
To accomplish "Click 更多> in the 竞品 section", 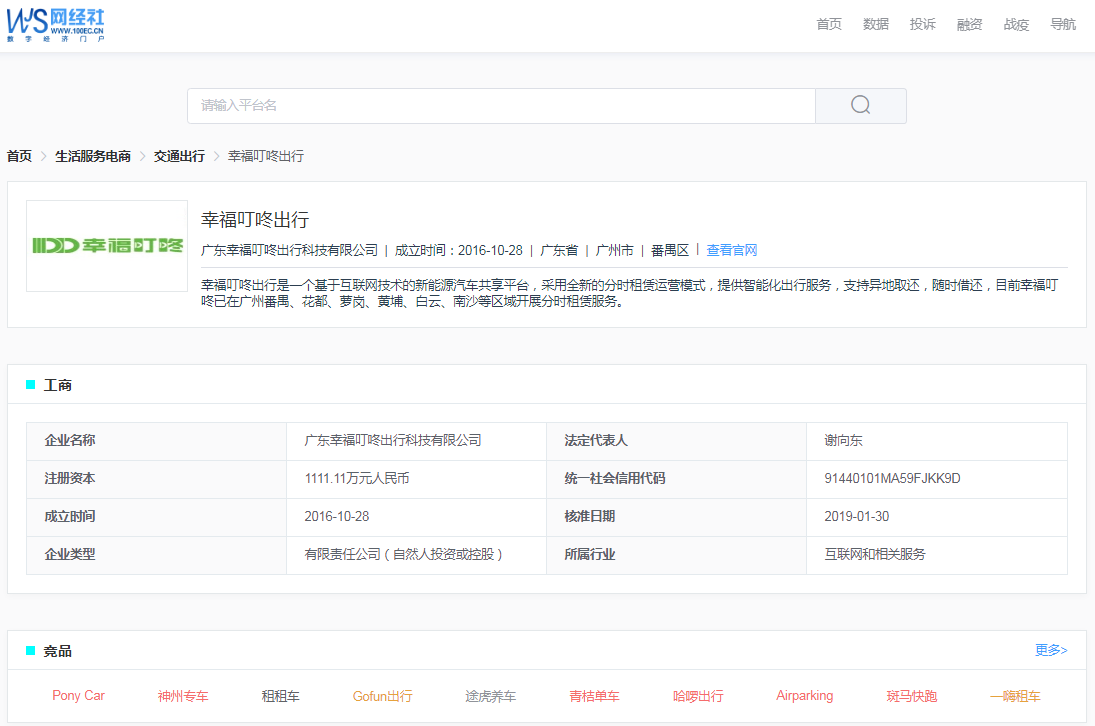I will click(x=1051, y=650).
